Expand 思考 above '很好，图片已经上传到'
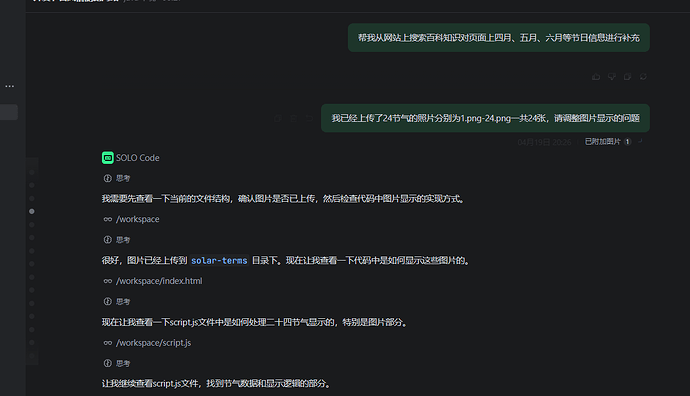The image size is (690, 396). (117, 240)
